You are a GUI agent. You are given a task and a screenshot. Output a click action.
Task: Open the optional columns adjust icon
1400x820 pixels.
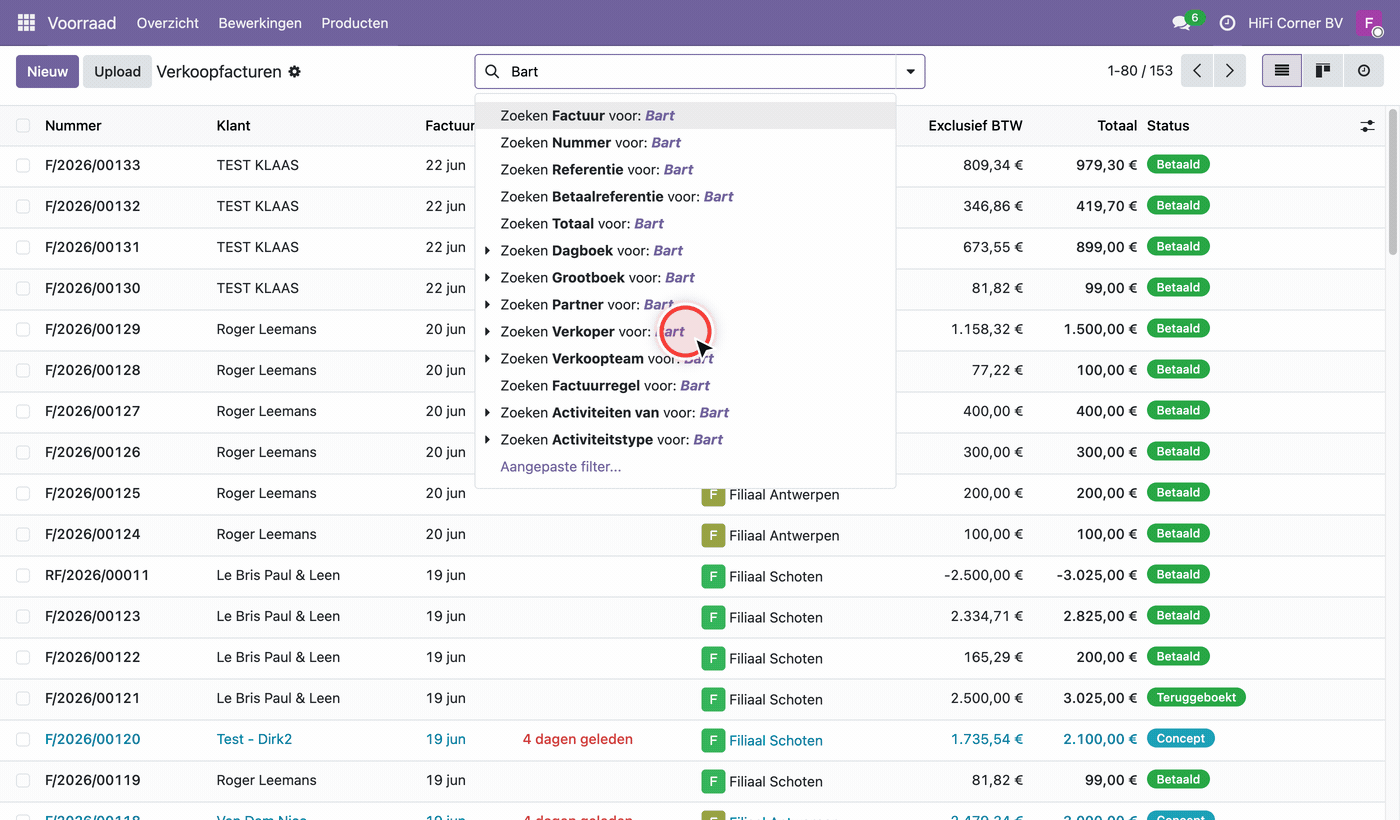[x=1367, y=126]
